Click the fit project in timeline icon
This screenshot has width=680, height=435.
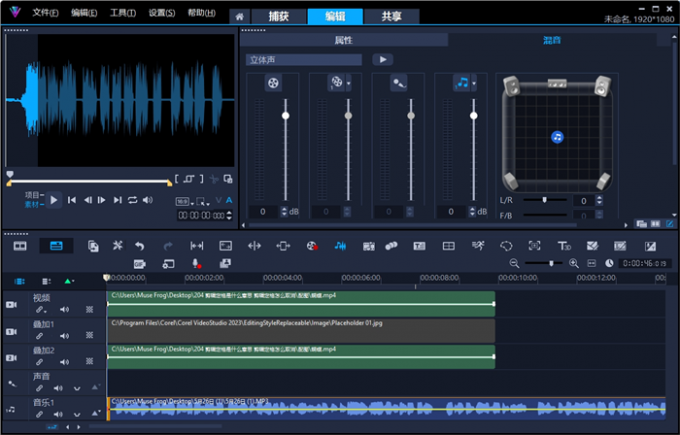[x=592, y=263]
